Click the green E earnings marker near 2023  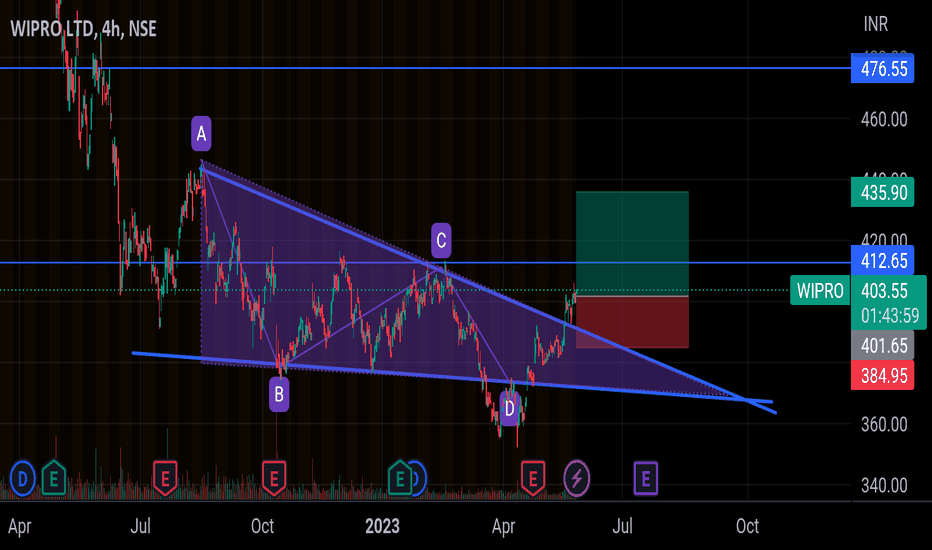click(400, 477)
